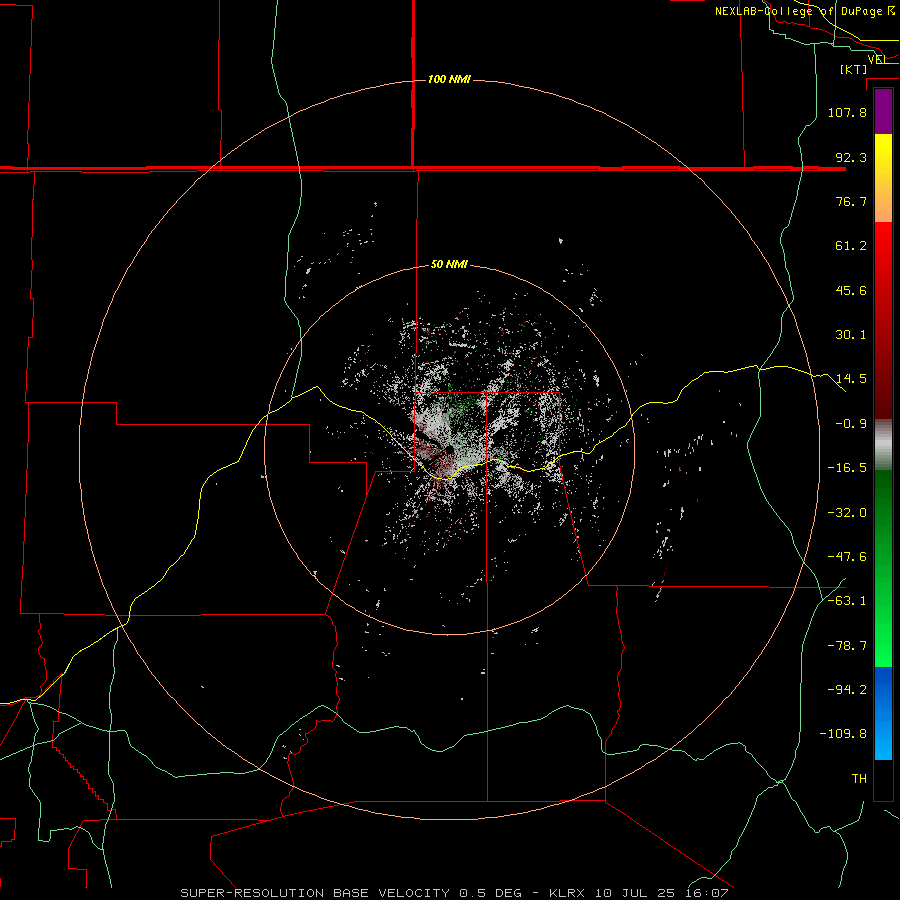Viewport: 900px width, 900px height.
Task: Click the green segment of the color bar
Action: click(x=883, y=568)
